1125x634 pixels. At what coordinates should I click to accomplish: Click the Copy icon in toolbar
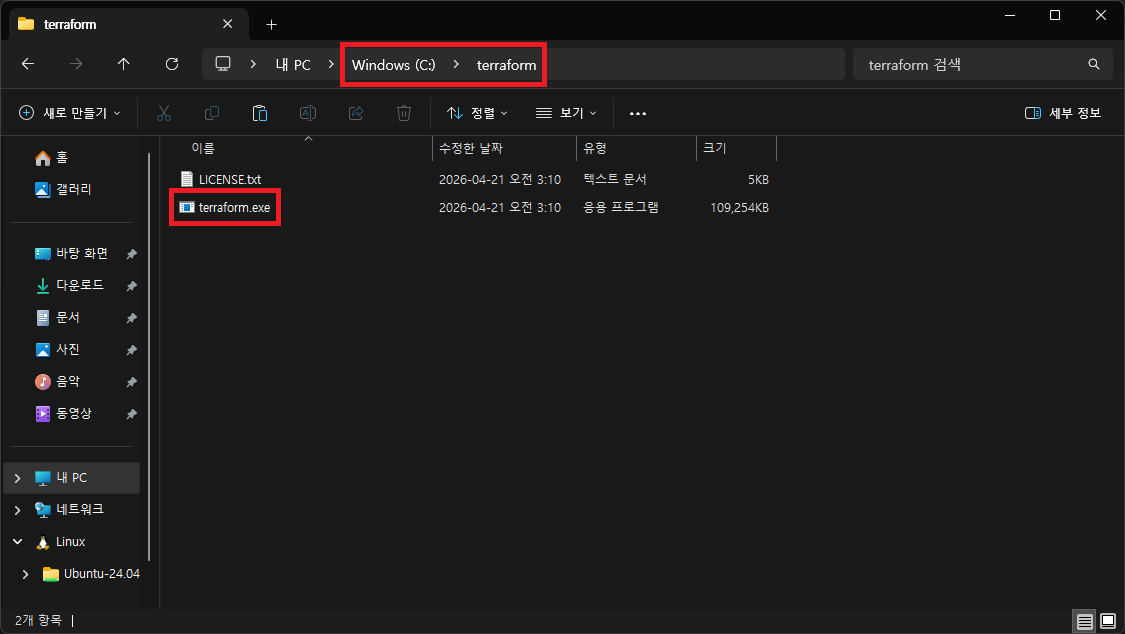click(212, 113)
